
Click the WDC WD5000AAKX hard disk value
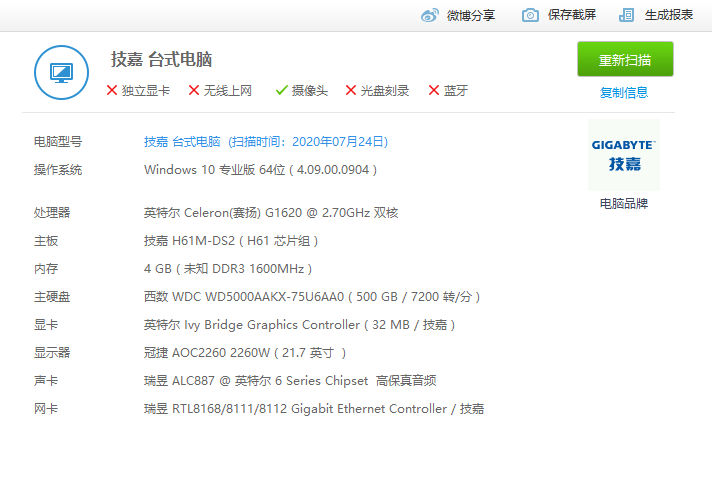pos(312,297)
